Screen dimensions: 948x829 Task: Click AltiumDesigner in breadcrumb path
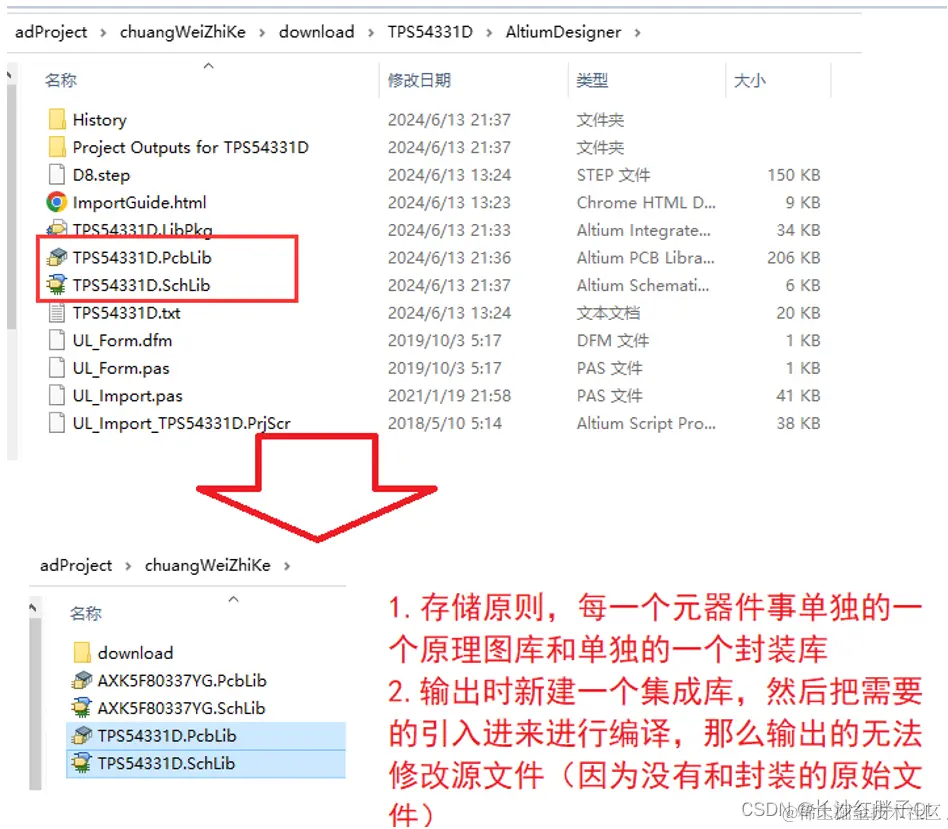click(x=563, y=31)
